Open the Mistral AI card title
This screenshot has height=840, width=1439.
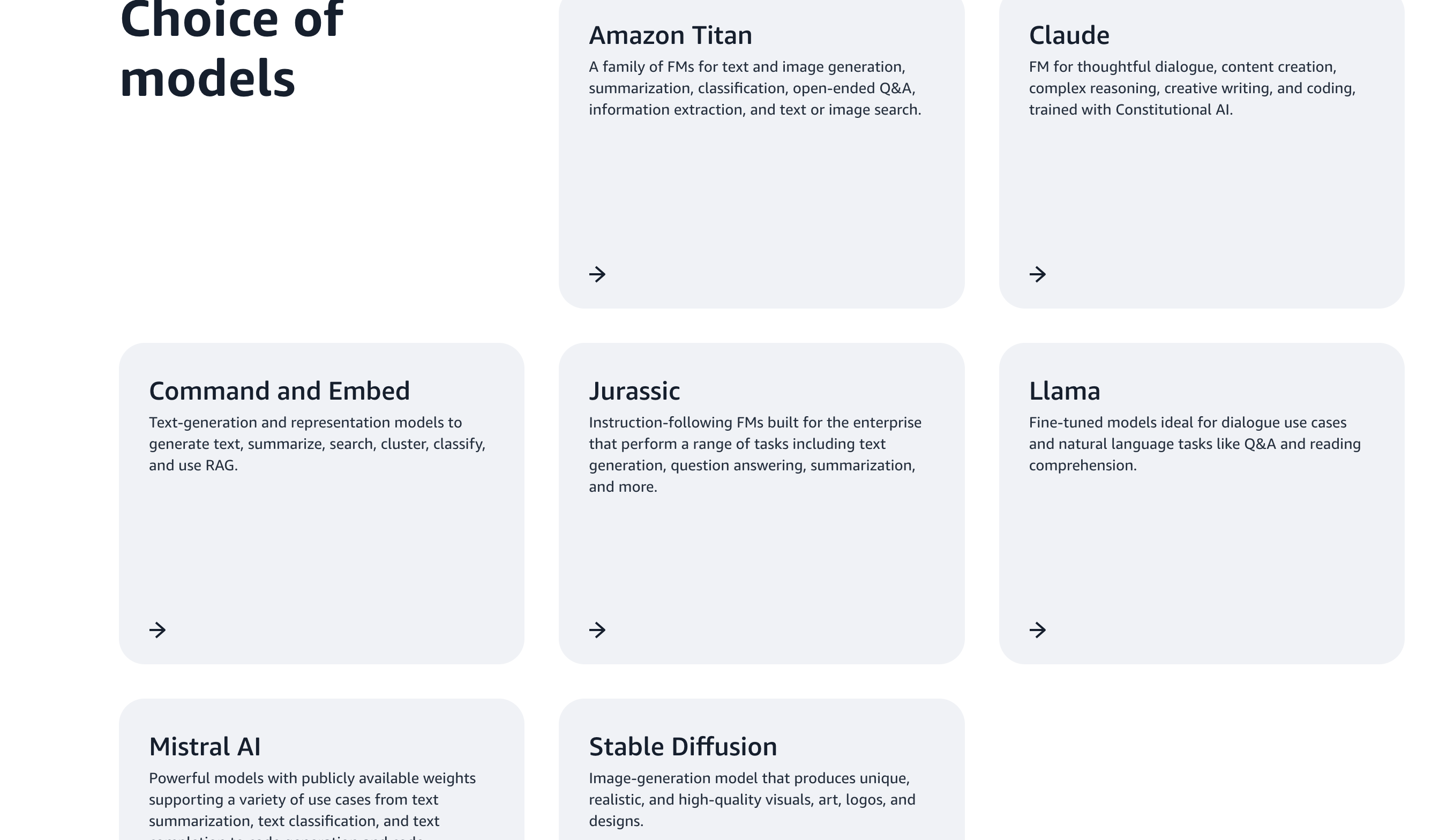click(205, 747)
